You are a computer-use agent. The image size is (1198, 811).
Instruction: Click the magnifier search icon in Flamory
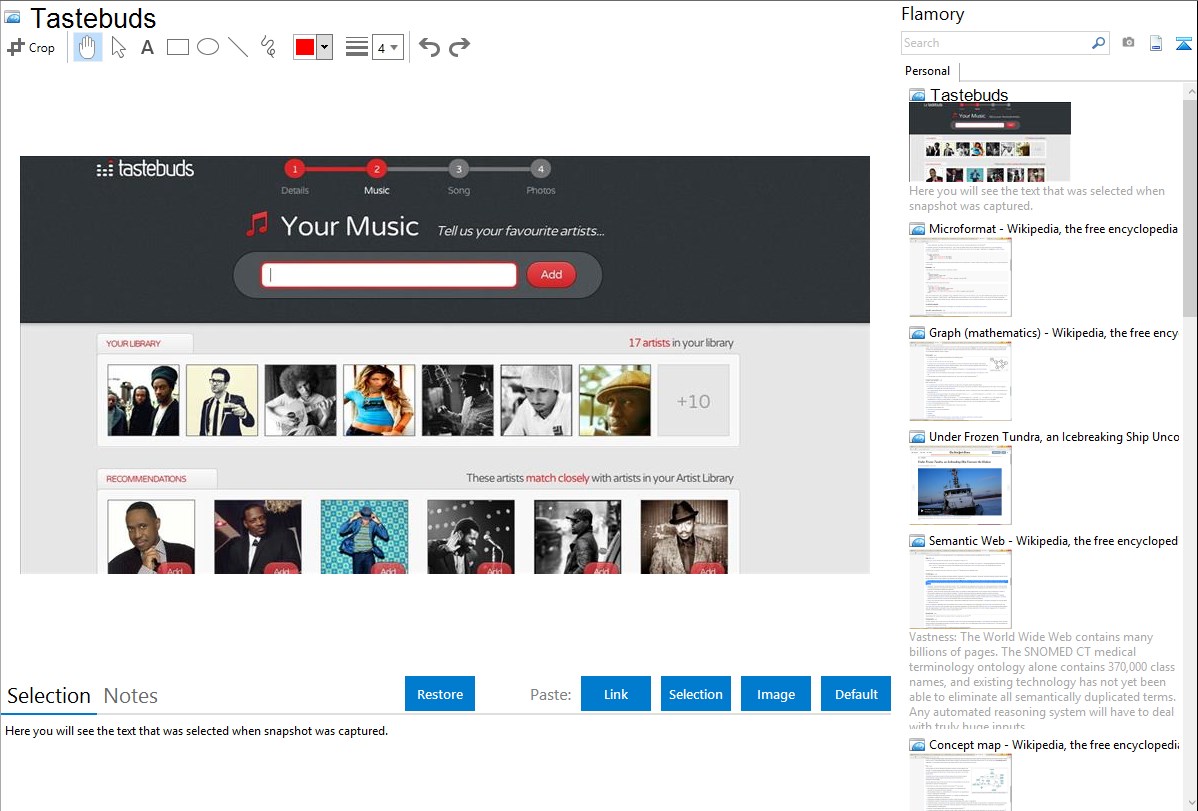click(x=1098, y=43)
